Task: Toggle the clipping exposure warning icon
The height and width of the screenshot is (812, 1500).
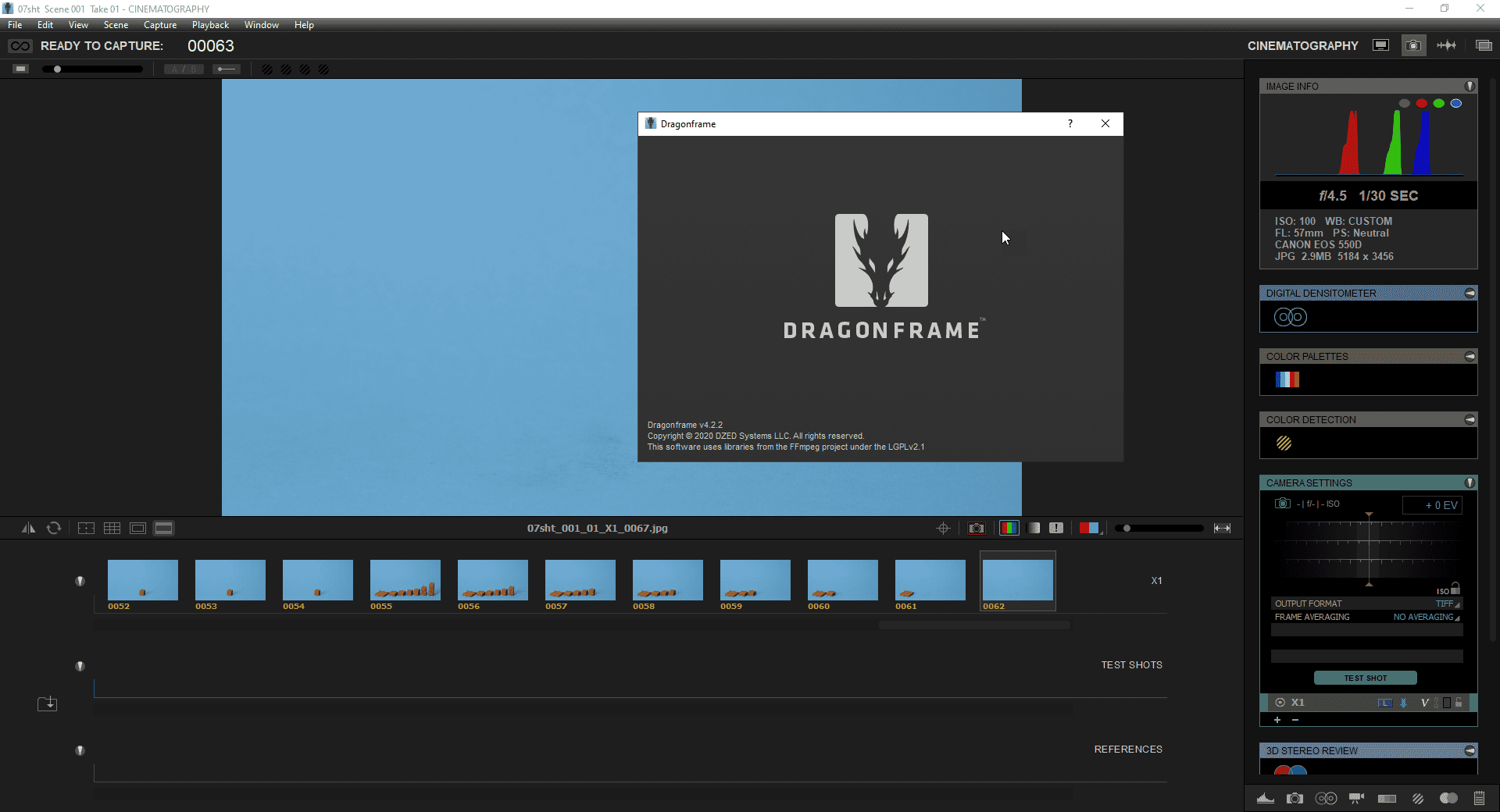Action: click(x=1056, y=529)
